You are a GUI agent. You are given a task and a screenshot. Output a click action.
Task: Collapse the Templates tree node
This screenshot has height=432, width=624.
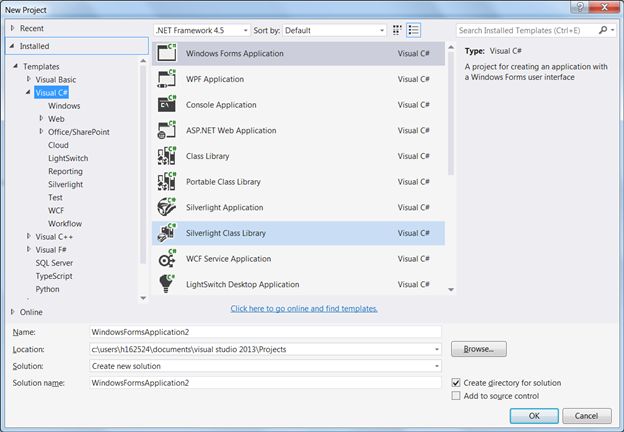16,66
